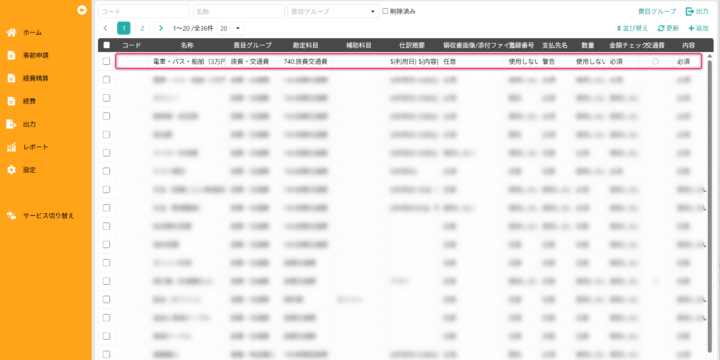Focus the 名称 search field
720x360 pixels.
point(238,11)
